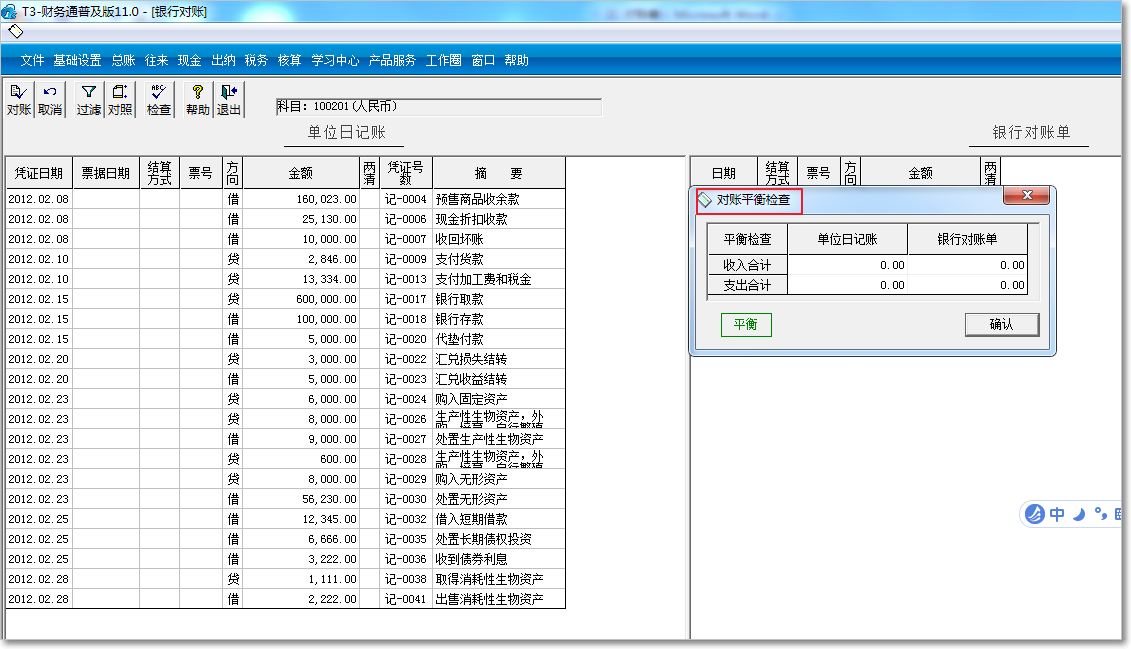The height and width of the screenshot is (649, 1131).
Task: Open the 学习中心 menu
Action: click(x=335, y=60)
